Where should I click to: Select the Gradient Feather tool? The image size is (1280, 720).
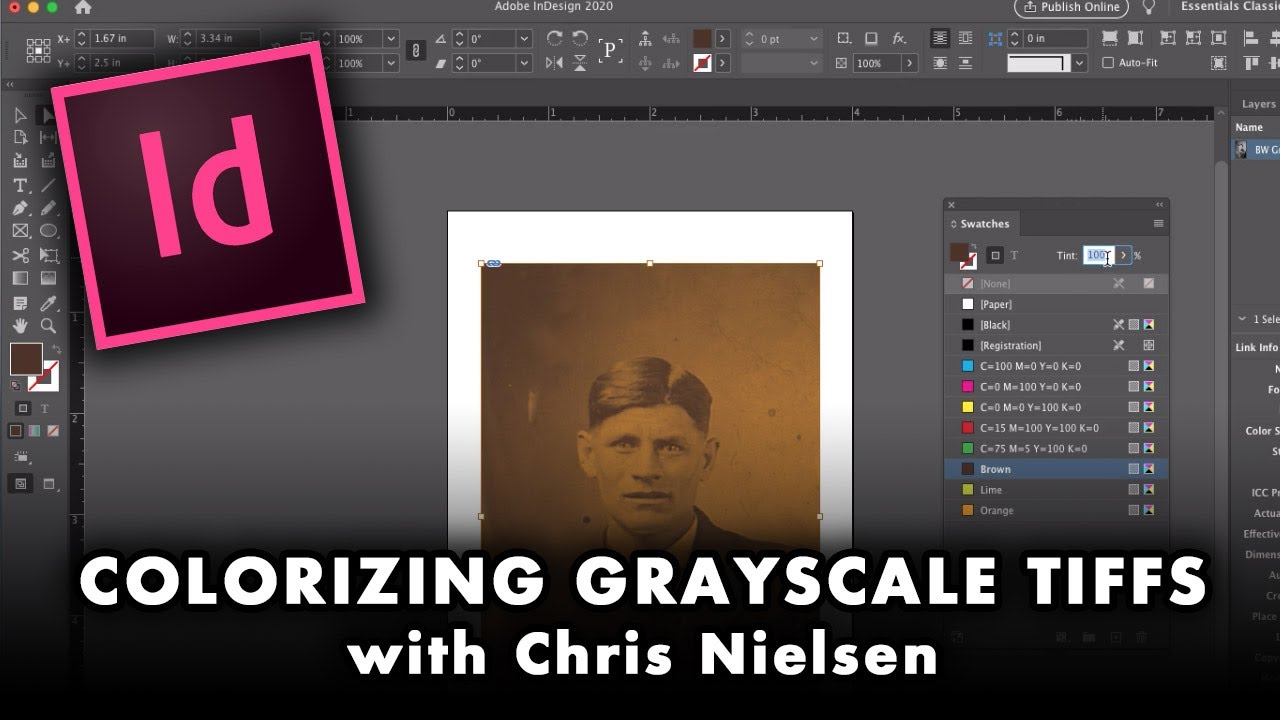49,279
